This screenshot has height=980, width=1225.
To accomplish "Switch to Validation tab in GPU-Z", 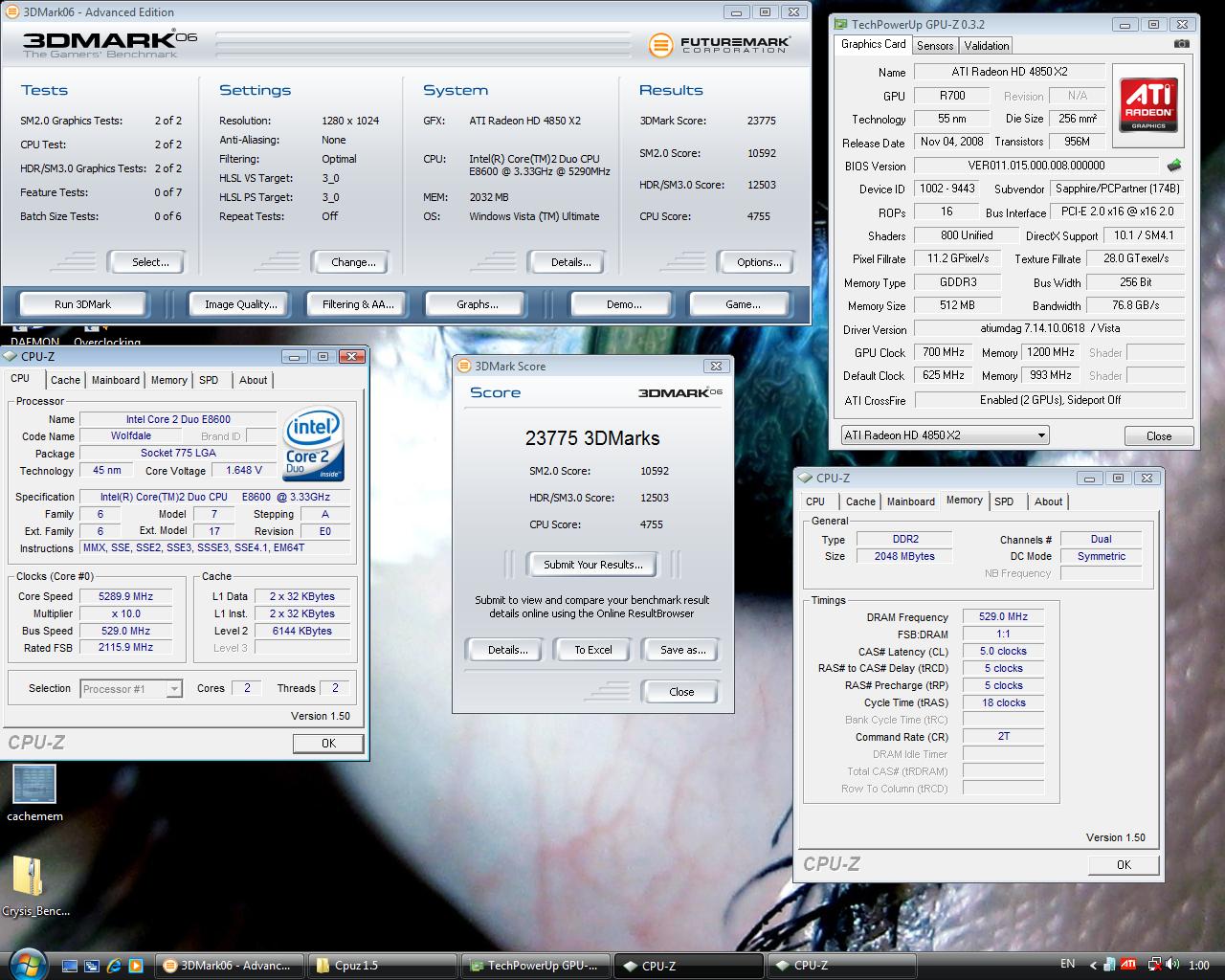I will [x=986, y=46].
